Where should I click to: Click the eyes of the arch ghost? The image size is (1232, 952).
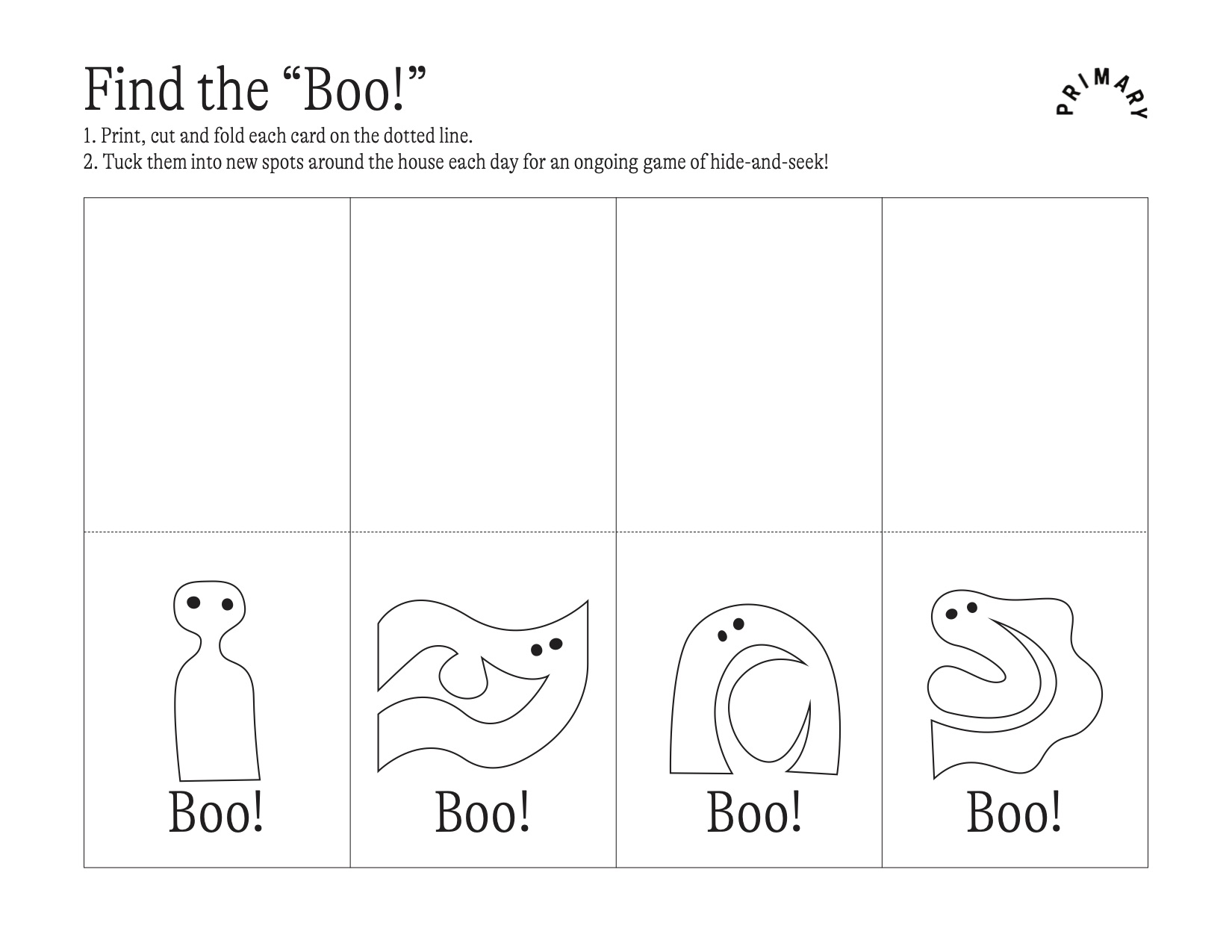(731, 629)
